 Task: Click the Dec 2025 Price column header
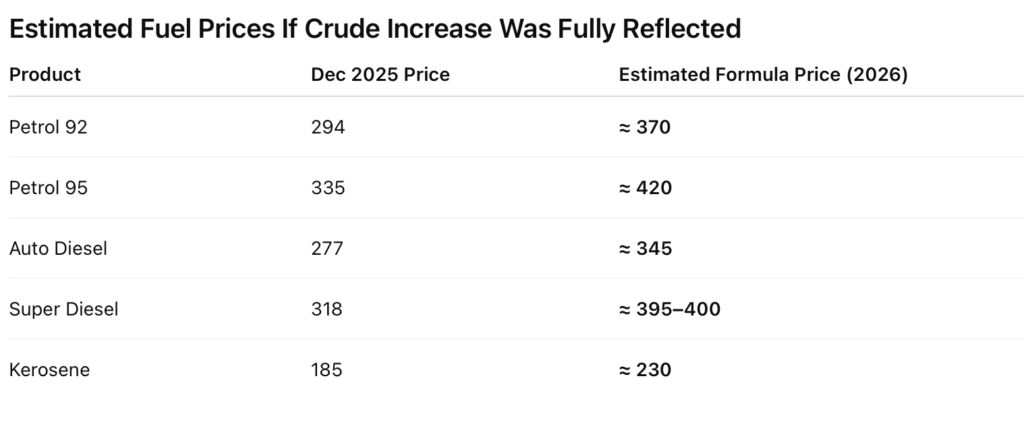(x=380, y=75)
